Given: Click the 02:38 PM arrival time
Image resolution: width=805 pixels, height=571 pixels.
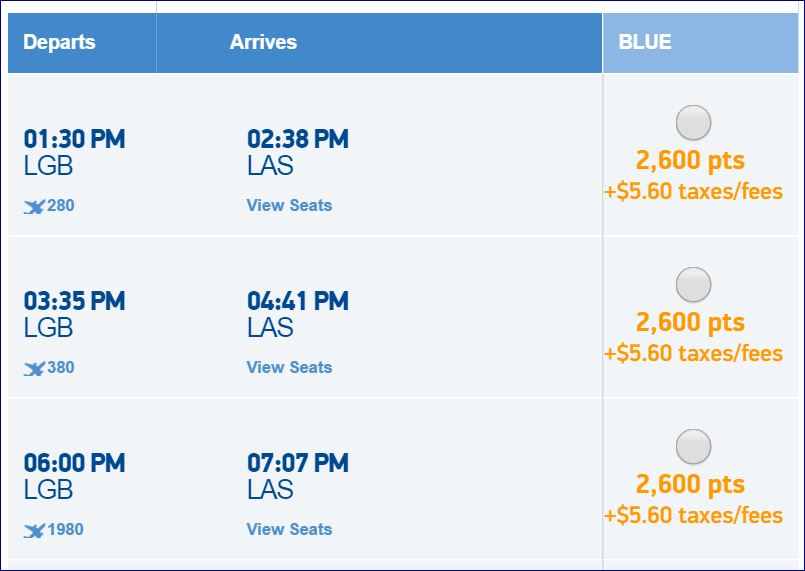Looking at the screenshot, I should (x=297, y=139).
